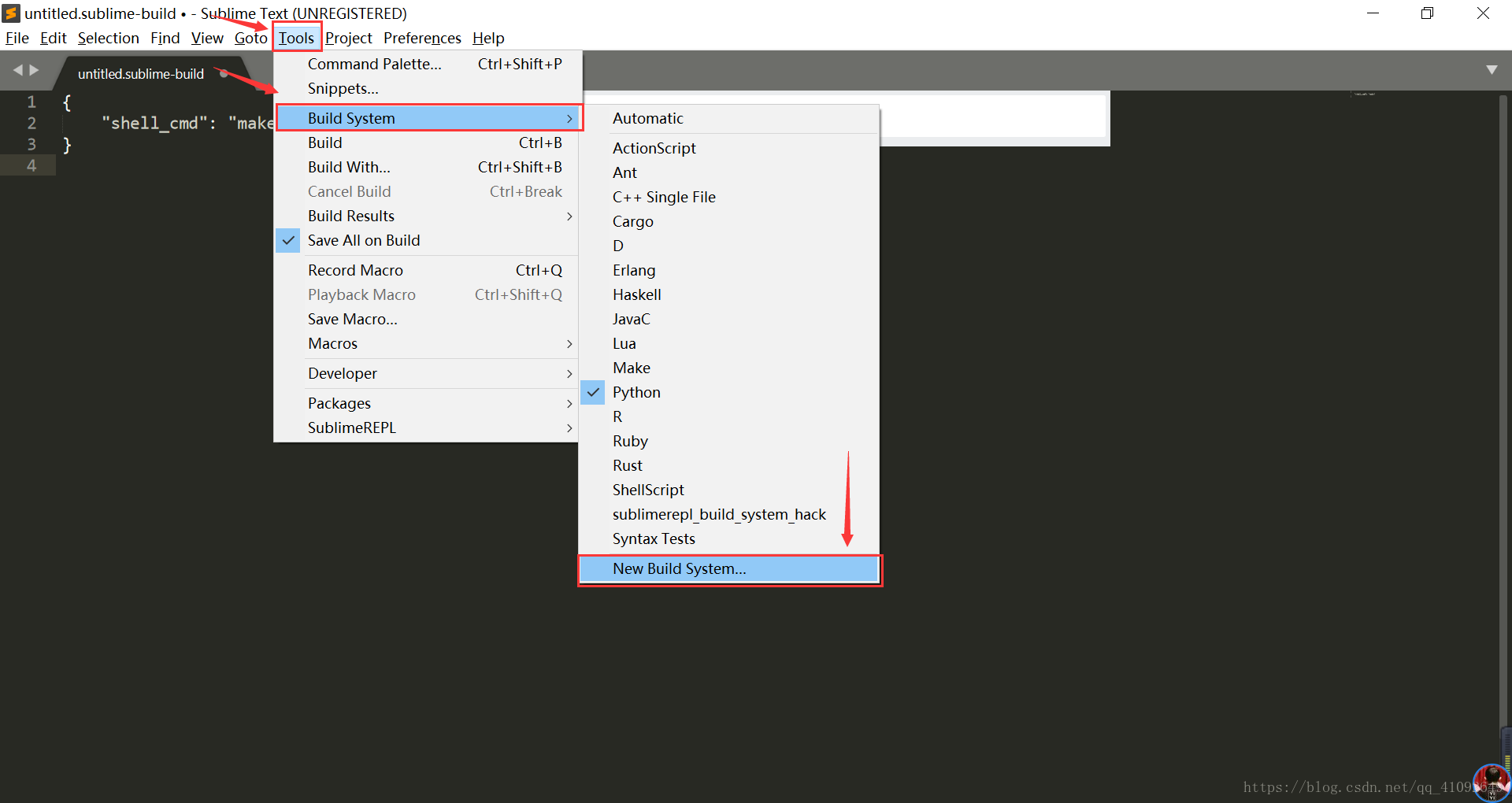The width and height of the screenshot is (1512, 803).
Task: Select D build system
Action: 729,246
